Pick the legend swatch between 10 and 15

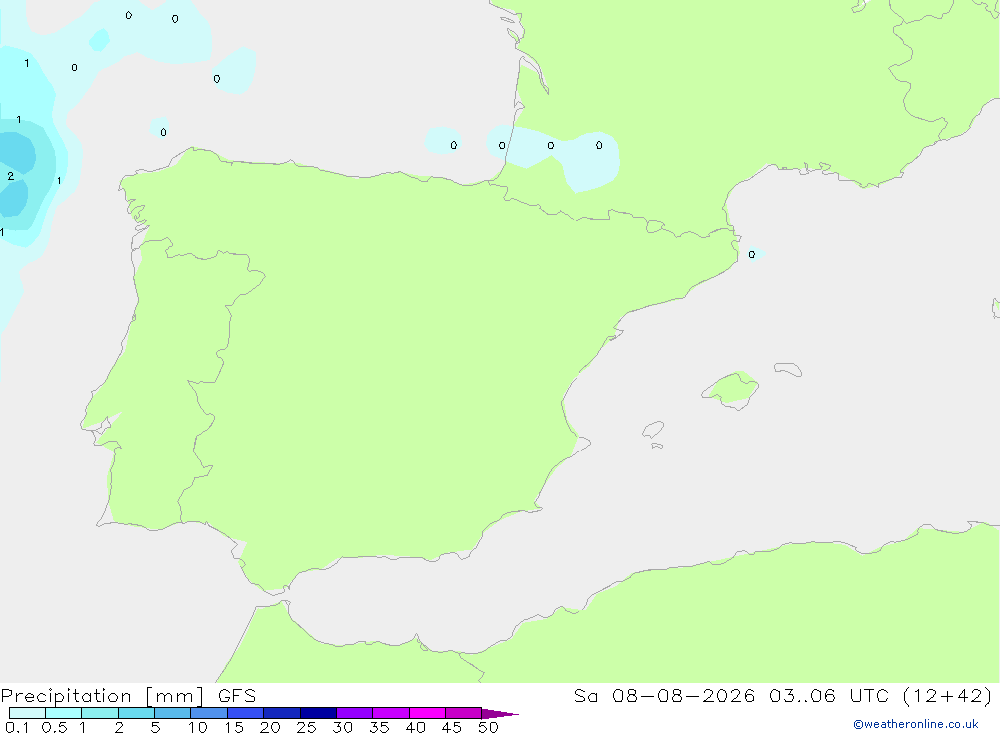[209, 713]
